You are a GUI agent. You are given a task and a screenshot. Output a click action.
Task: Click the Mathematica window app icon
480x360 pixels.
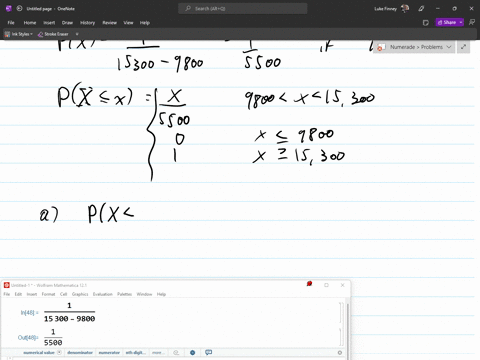7,285
